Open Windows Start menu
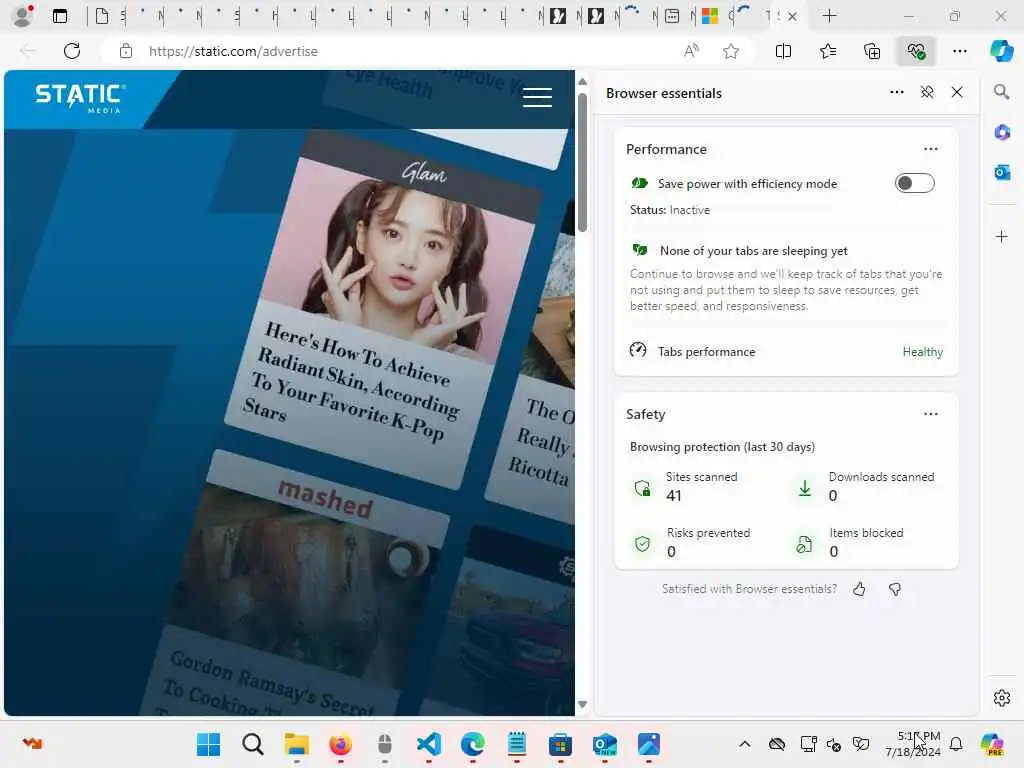1024x768 pixels. coord(208,744)
